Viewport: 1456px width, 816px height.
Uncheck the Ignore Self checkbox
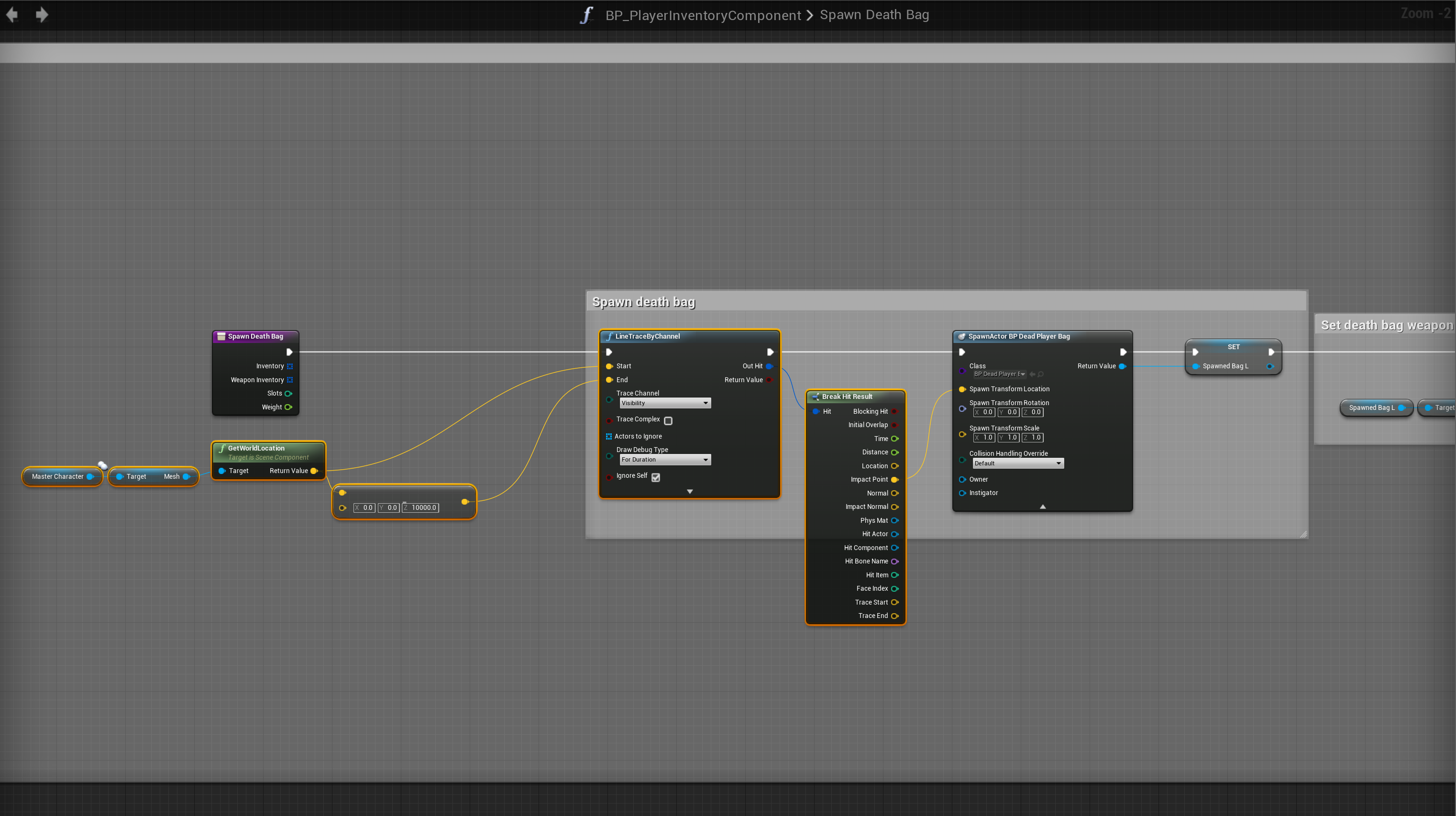coord(656,477)
